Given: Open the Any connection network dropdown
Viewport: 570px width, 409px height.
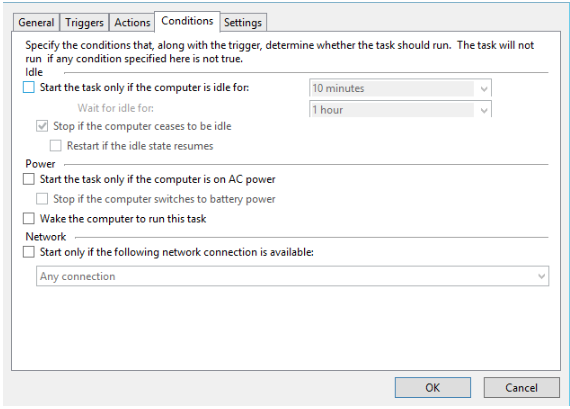Looking at the screenshot, I should (x=292, y=276).
